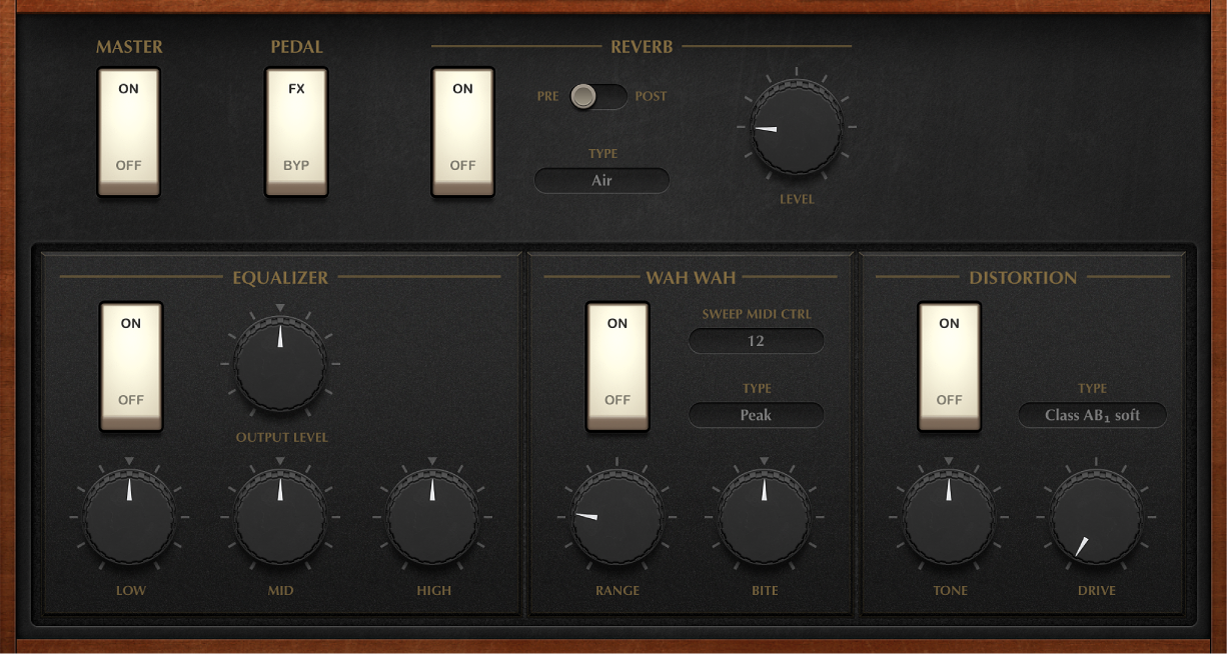
Task: Adjust the wah wah BITE knob
Action: click(764, 517)
